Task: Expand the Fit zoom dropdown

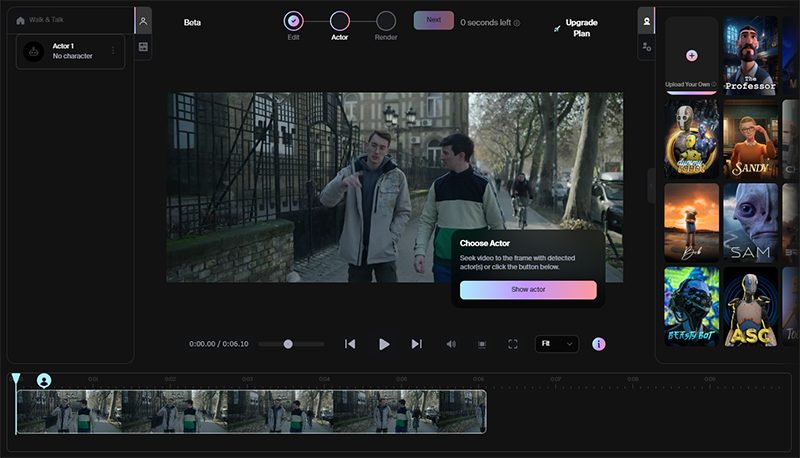Action: click(557, 344)
